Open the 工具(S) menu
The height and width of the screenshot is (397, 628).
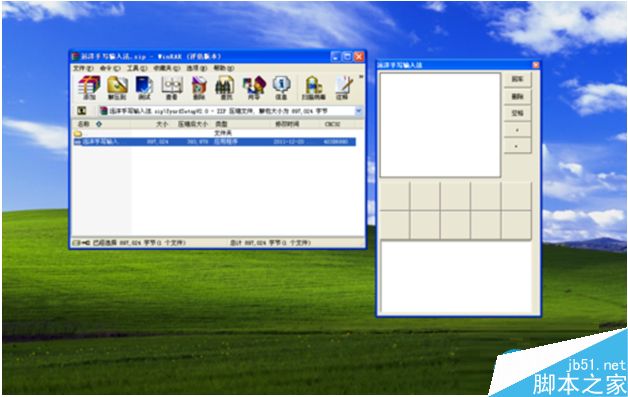(137, 69)
